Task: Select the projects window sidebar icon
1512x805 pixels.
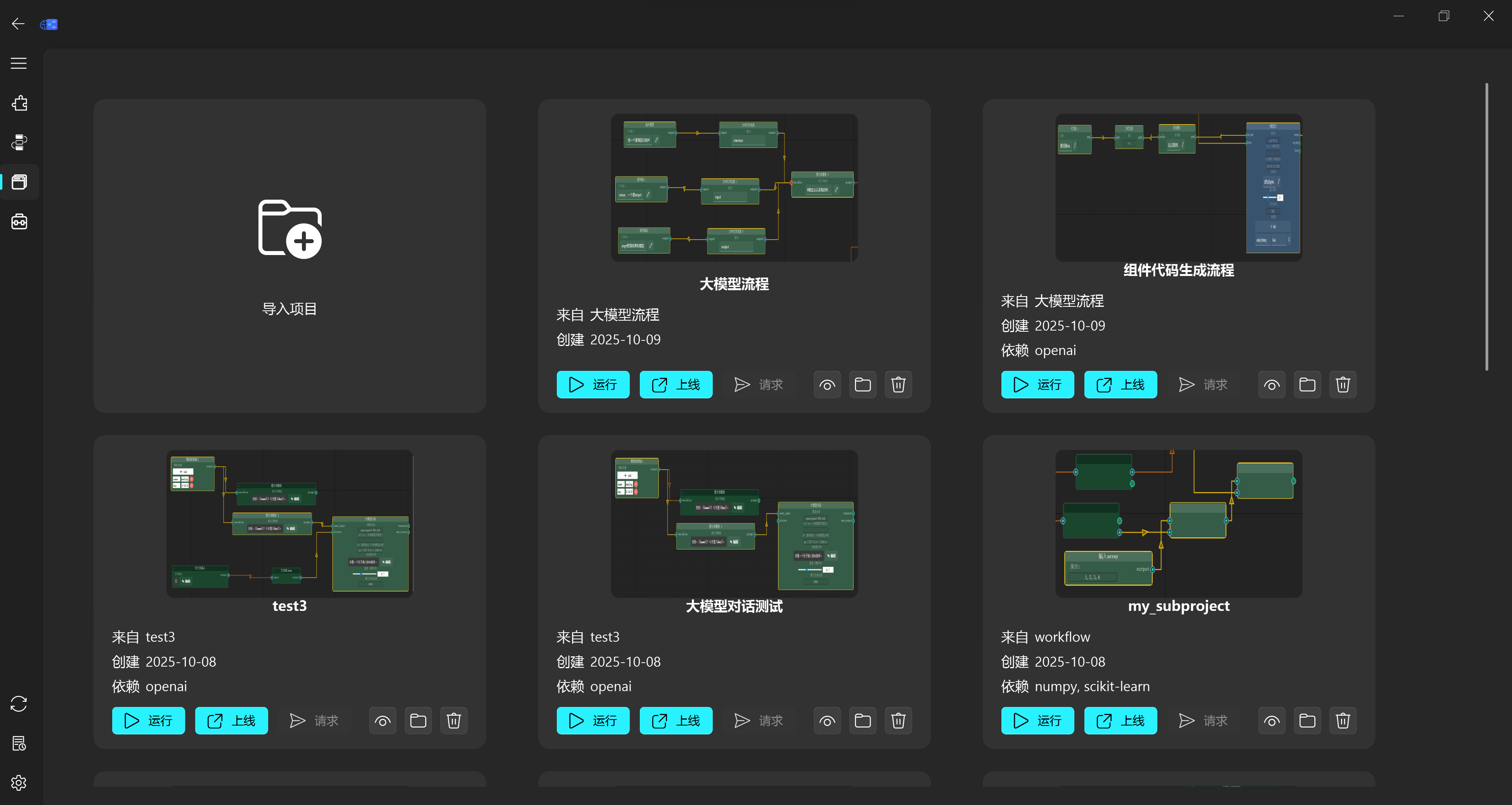Action: tap(19, 182)
